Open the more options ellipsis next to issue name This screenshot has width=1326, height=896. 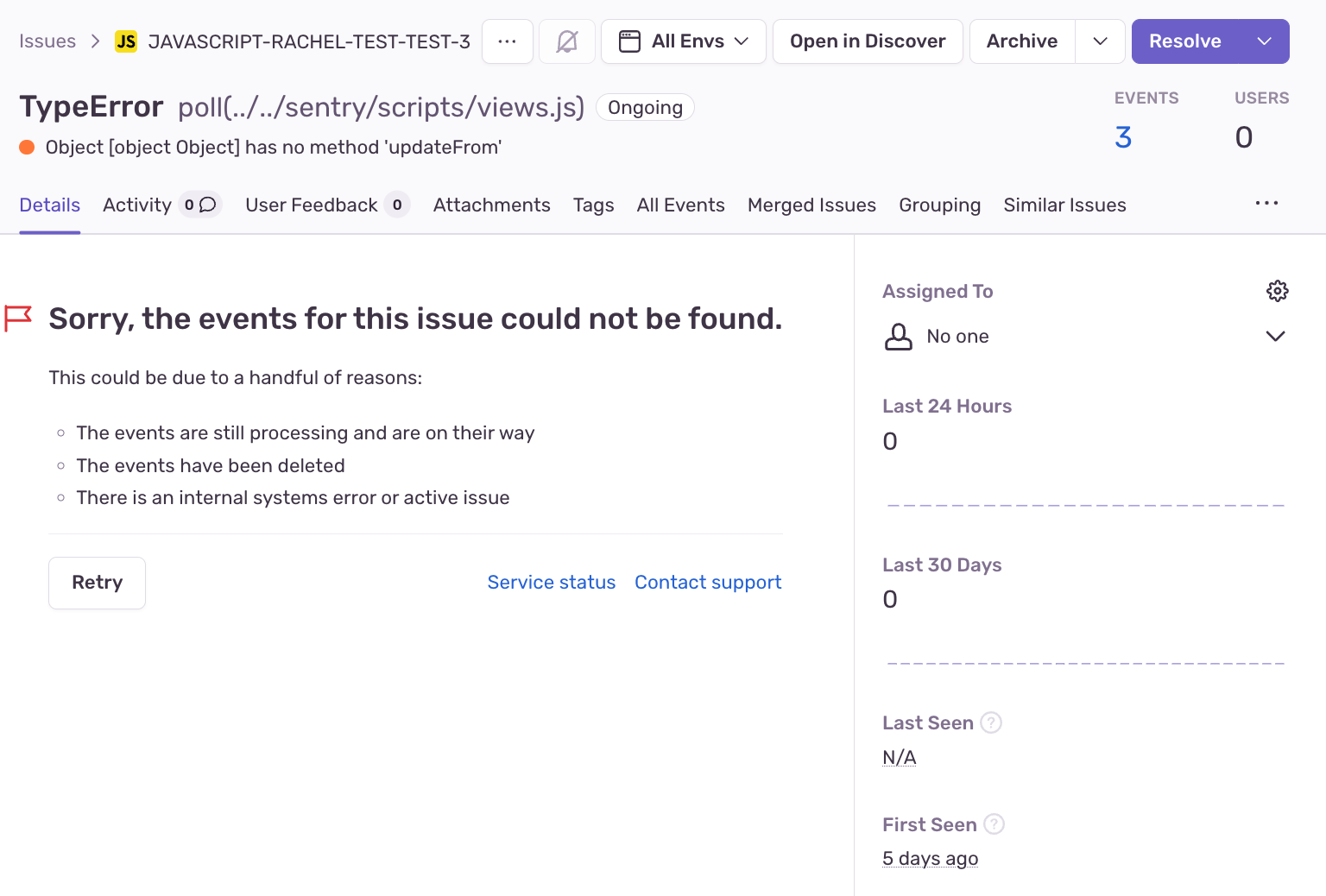pyautogui.click(x=508, y=41)
